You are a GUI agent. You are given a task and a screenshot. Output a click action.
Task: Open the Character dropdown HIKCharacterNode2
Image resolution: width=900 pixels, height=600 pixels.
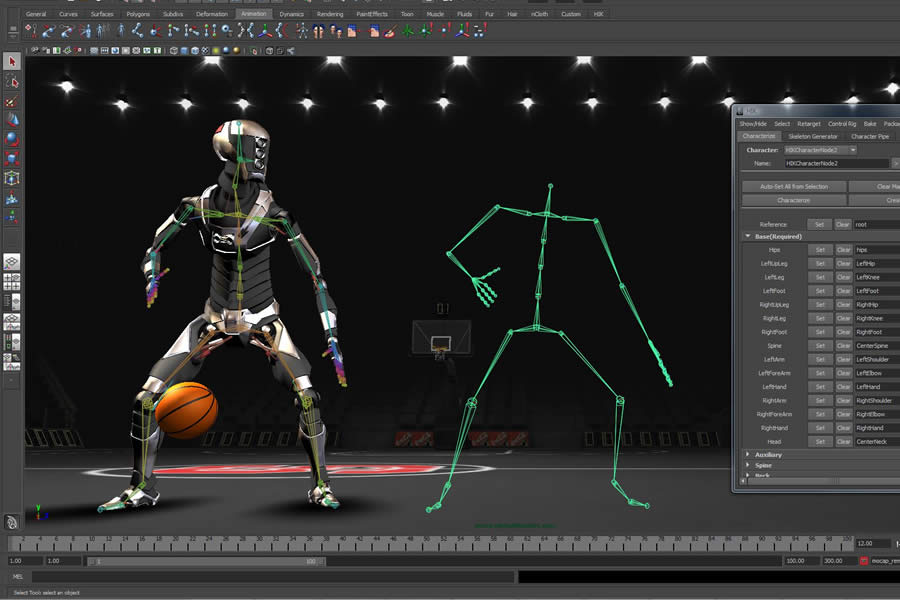pos(819,150)
